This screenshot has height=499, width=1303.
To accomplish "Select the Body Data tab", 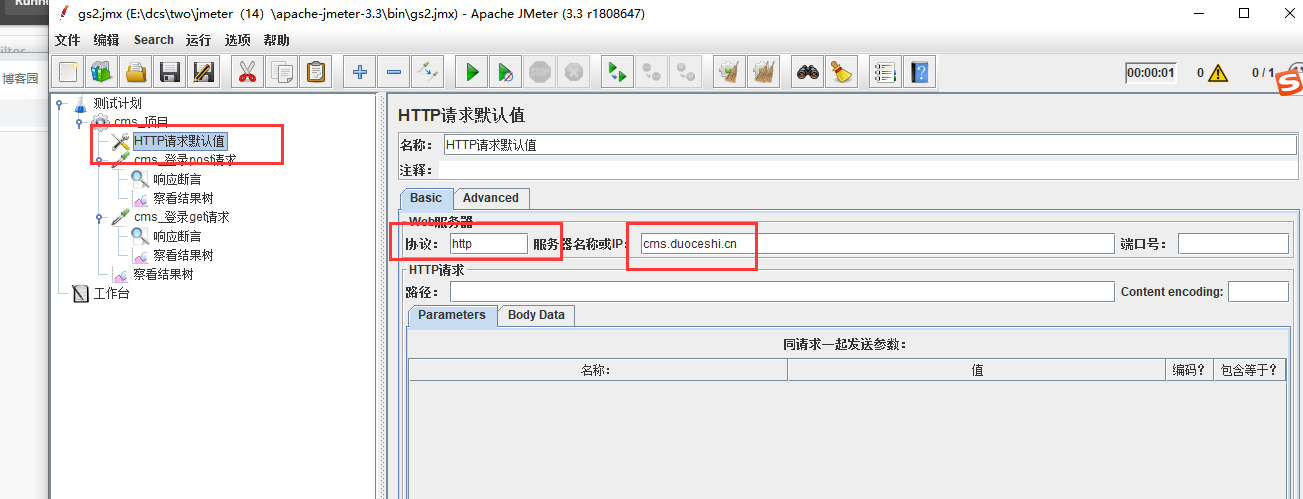I will [x=536, y=315].
